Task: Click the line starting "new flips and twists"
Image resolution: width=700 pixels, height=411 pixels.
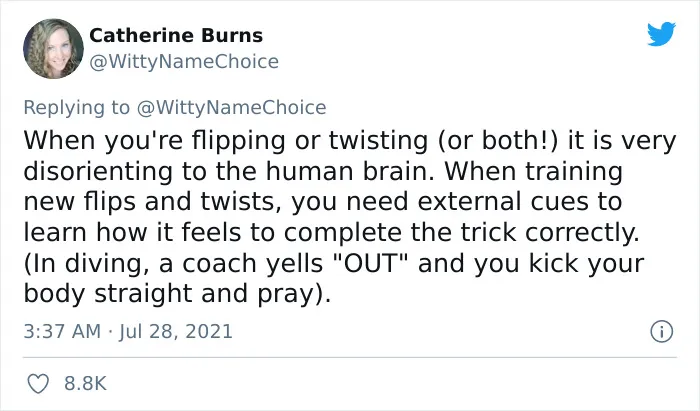Action: [322, 202]
